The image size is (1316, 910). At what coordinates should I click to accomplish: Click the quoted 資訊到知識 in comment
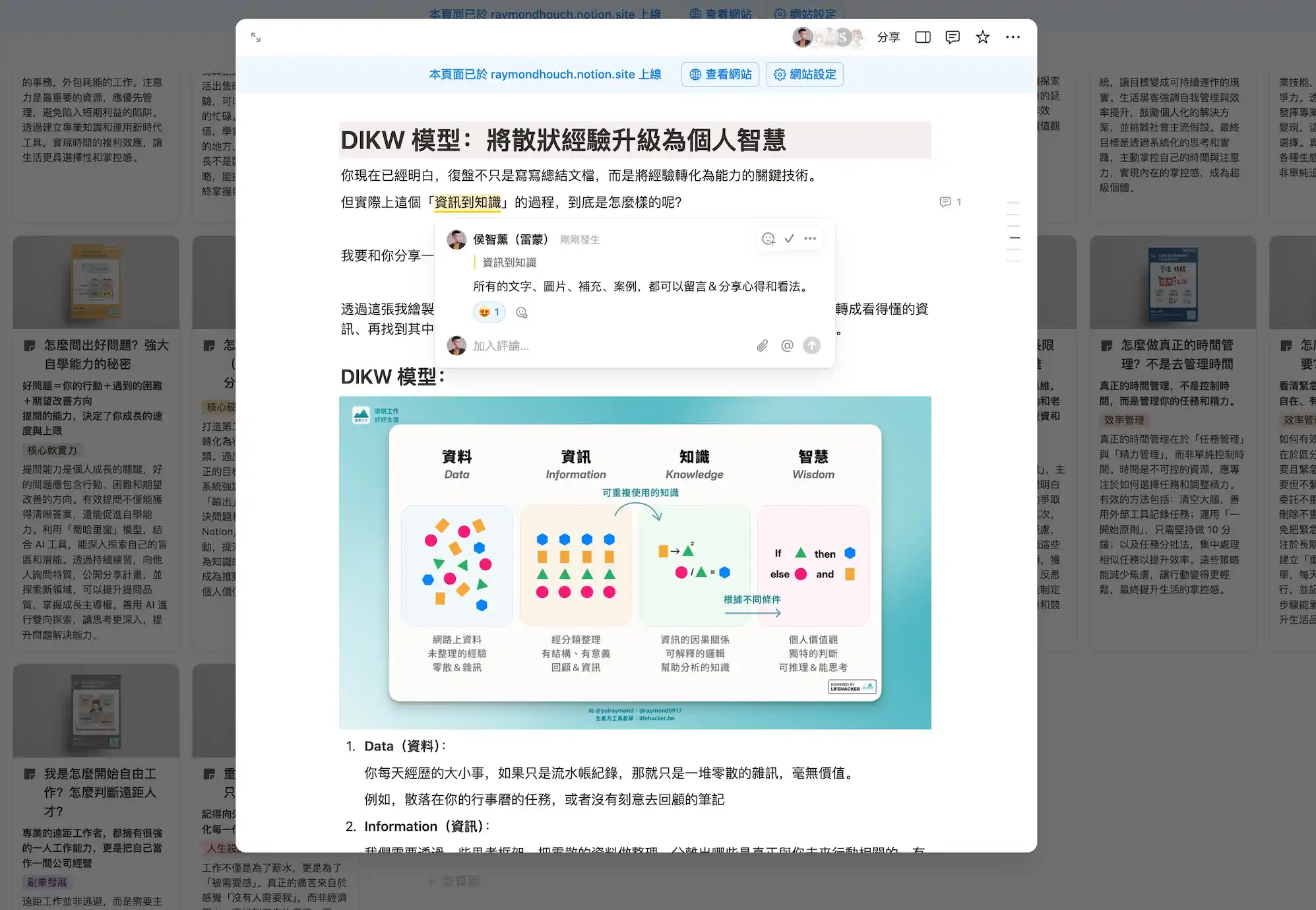[509, 263]
